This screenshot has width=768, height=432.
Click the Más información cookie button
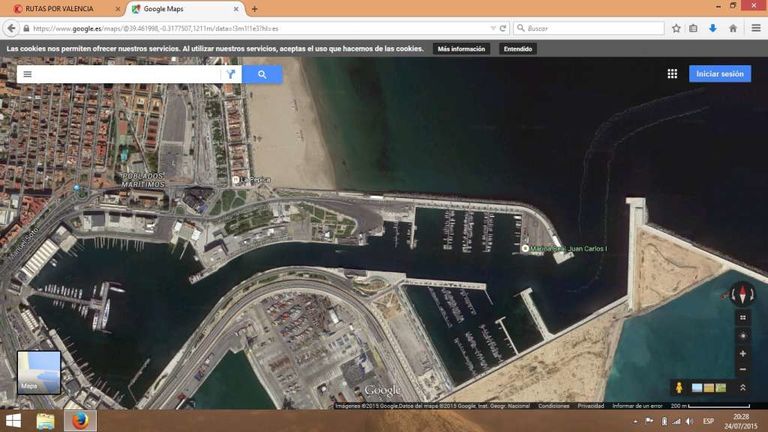click(x=461, y=48)
